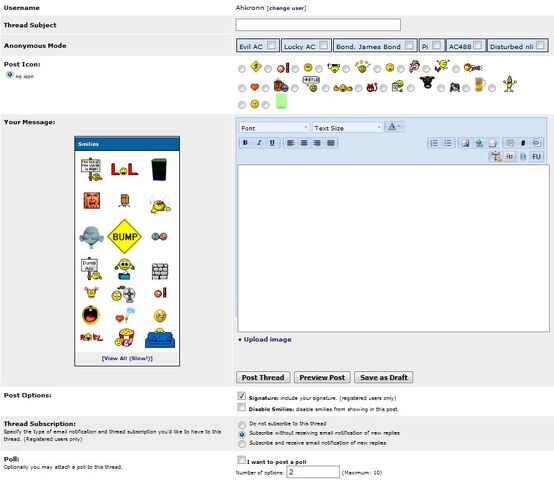Open the Text Size dropdown
This screenshot has height=480, width=554.
pyautogui.click(x=347, y=128)
